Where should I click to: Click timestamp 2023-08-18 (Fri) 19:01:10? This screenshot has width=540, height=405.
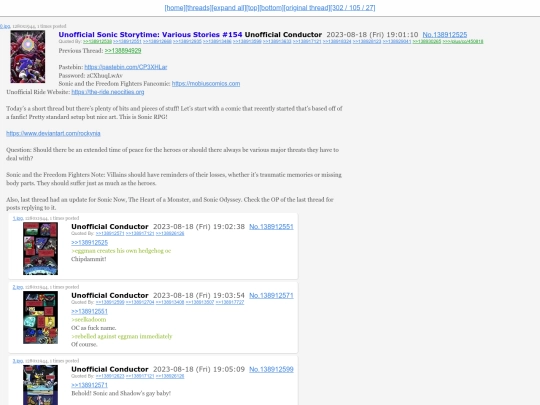coord(372,34)
